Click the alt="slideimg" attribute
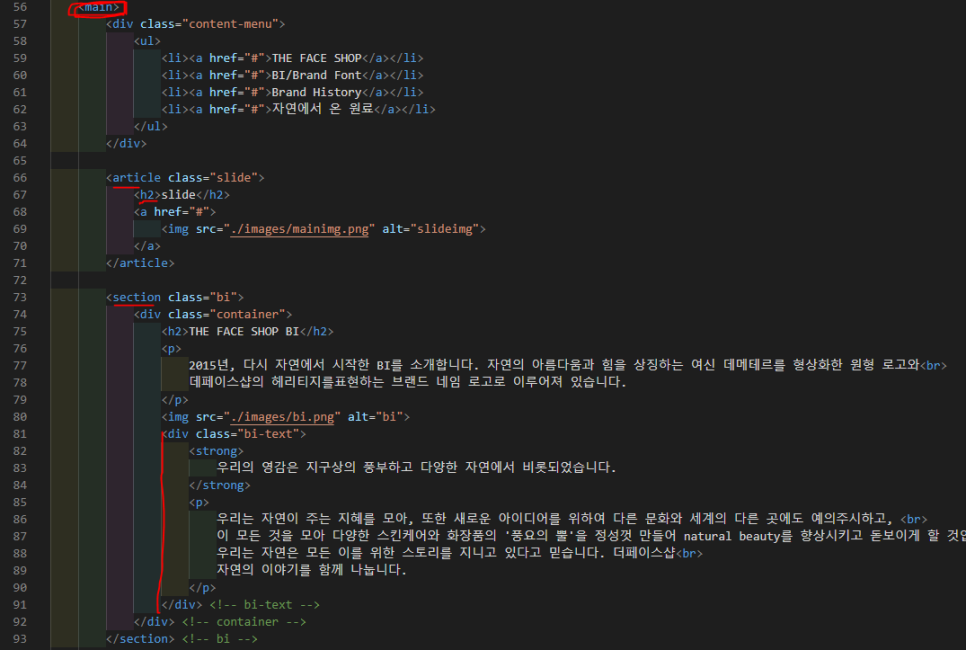The image size is (966, 650). point(430,229)
